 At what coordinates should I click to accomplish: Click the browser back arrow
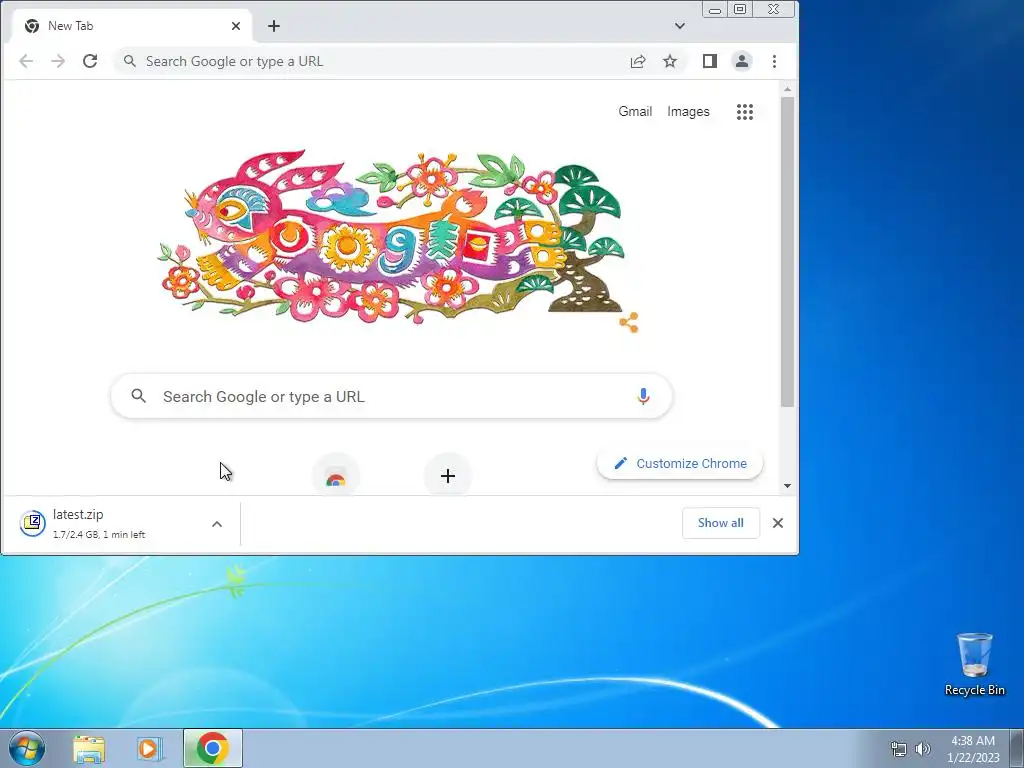pos(26,61)
